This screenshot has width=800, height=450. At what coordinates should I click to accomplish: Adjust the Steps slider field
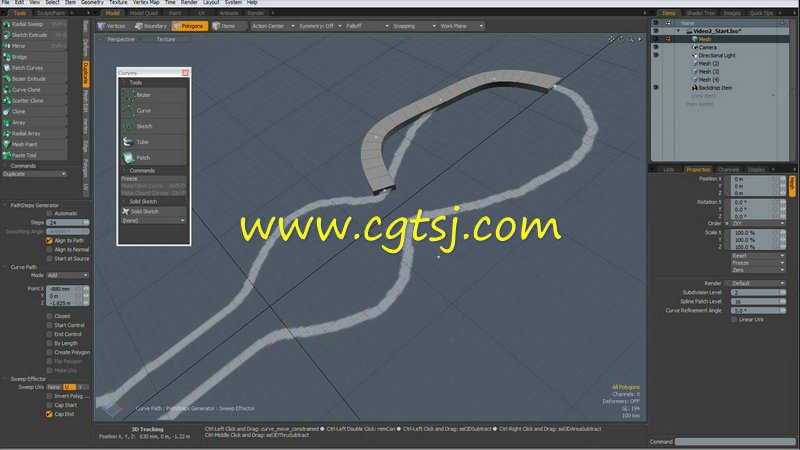click(x=67, y=222)
